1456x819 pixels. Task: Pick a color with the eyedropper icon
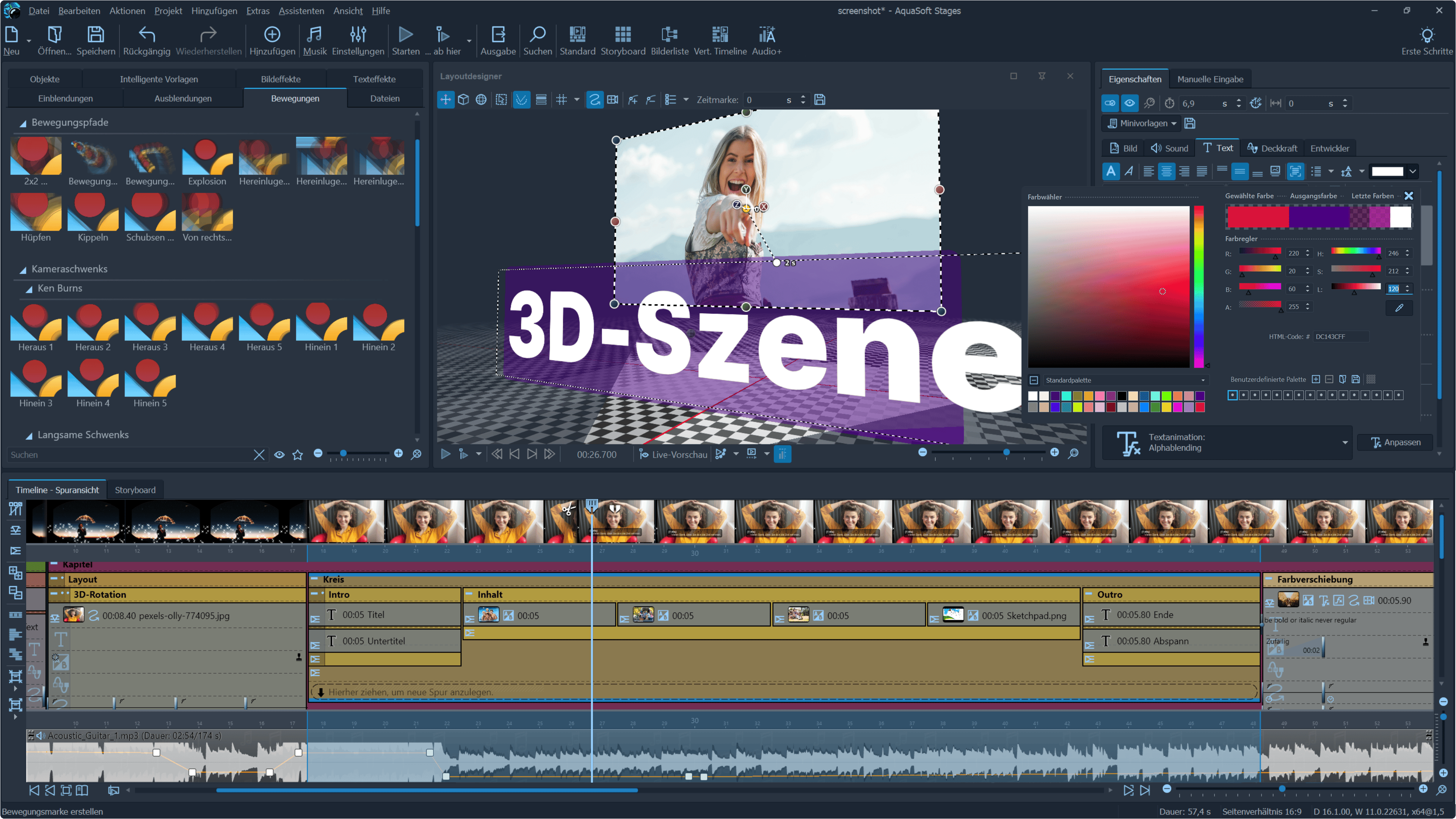coord(1399,308)
